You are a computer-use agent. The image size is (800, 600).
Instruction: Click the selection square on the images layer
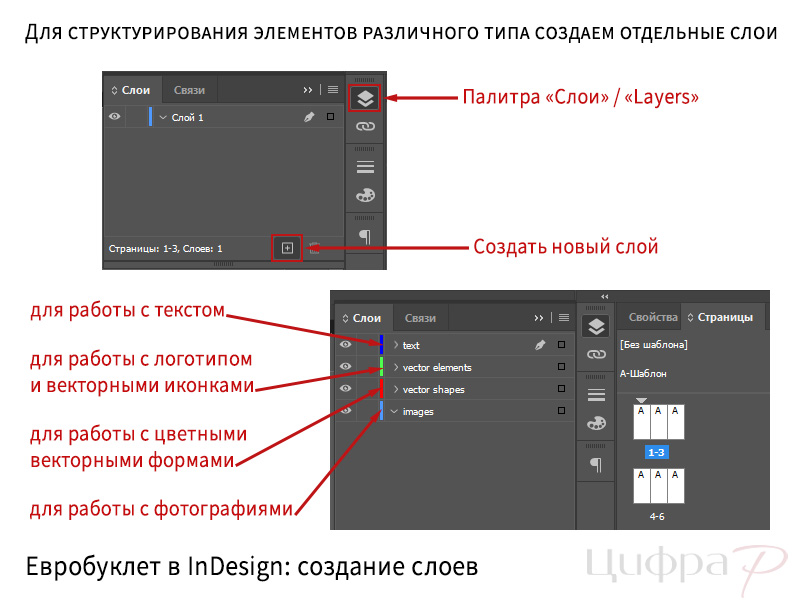561,410
